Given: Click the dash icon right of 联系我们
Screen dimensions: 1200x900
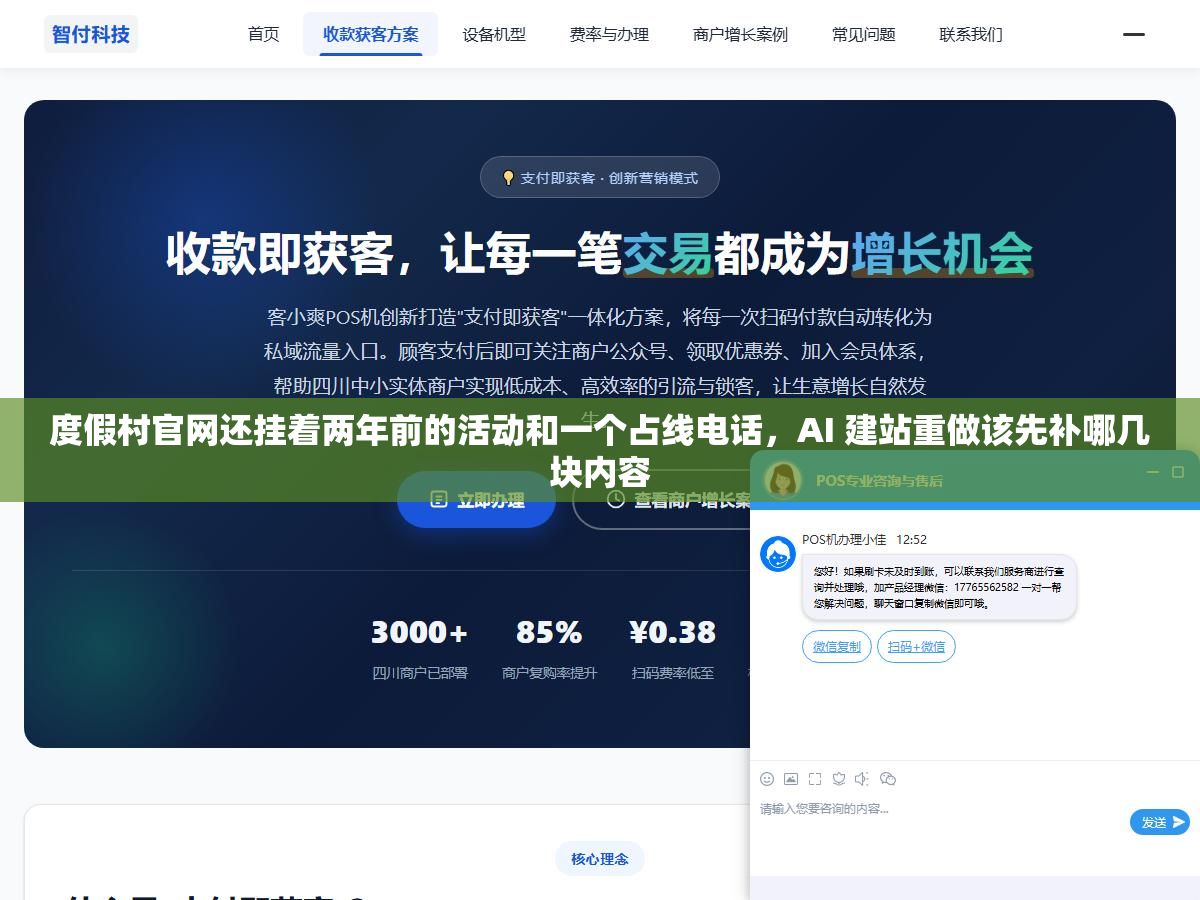Looking at the screenshot, I should (x=1134, y=34).
